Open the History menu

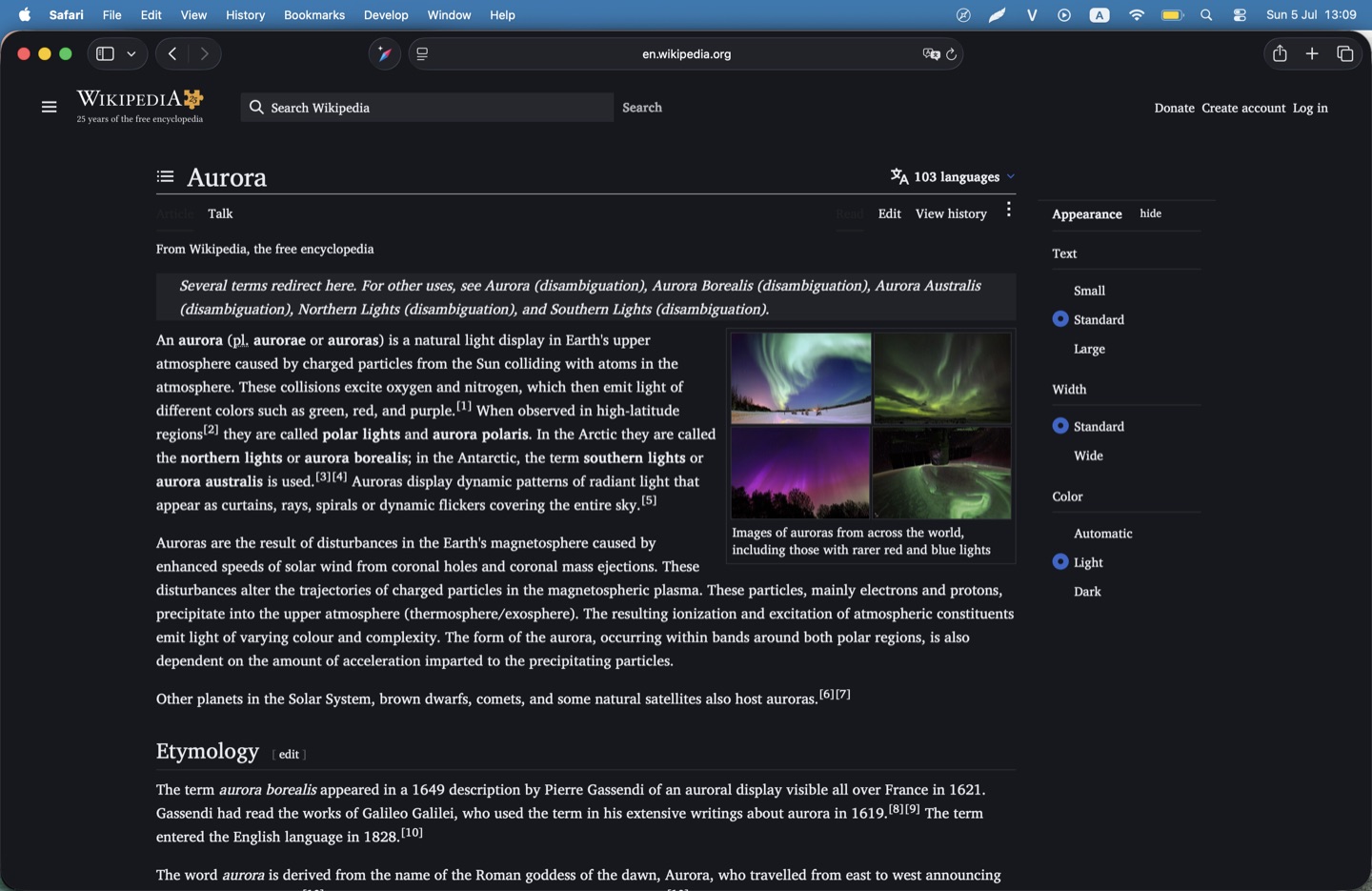point(245,15)
